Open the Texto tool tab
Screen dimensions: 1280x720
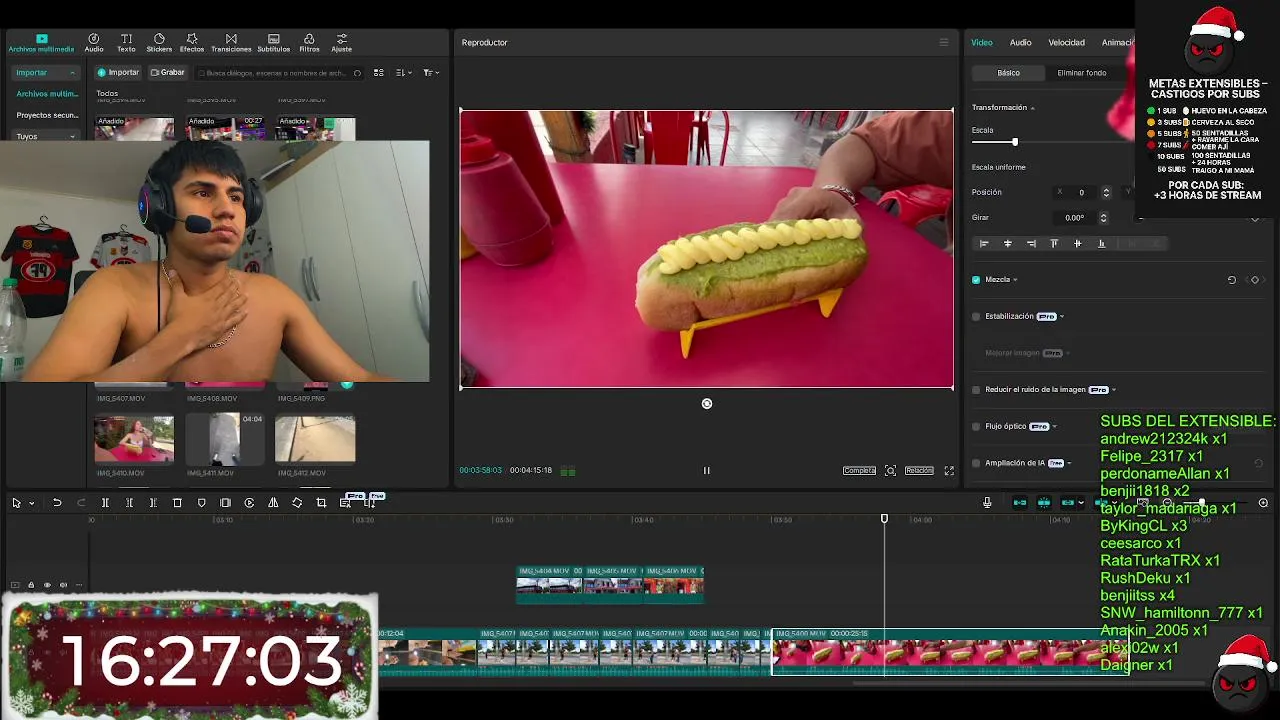coord(126,43)
